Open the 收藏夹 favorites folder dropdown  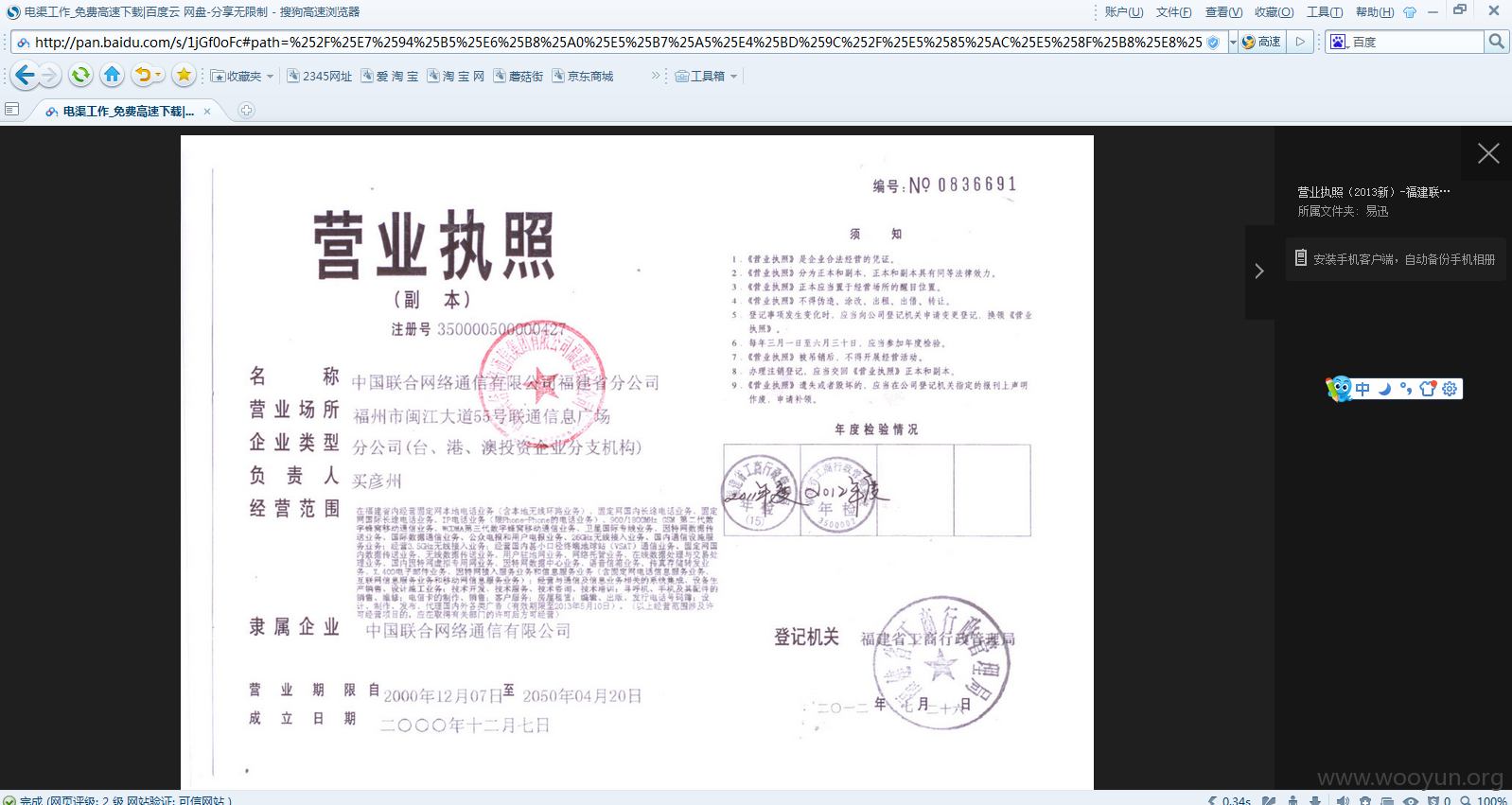point(242,76)
